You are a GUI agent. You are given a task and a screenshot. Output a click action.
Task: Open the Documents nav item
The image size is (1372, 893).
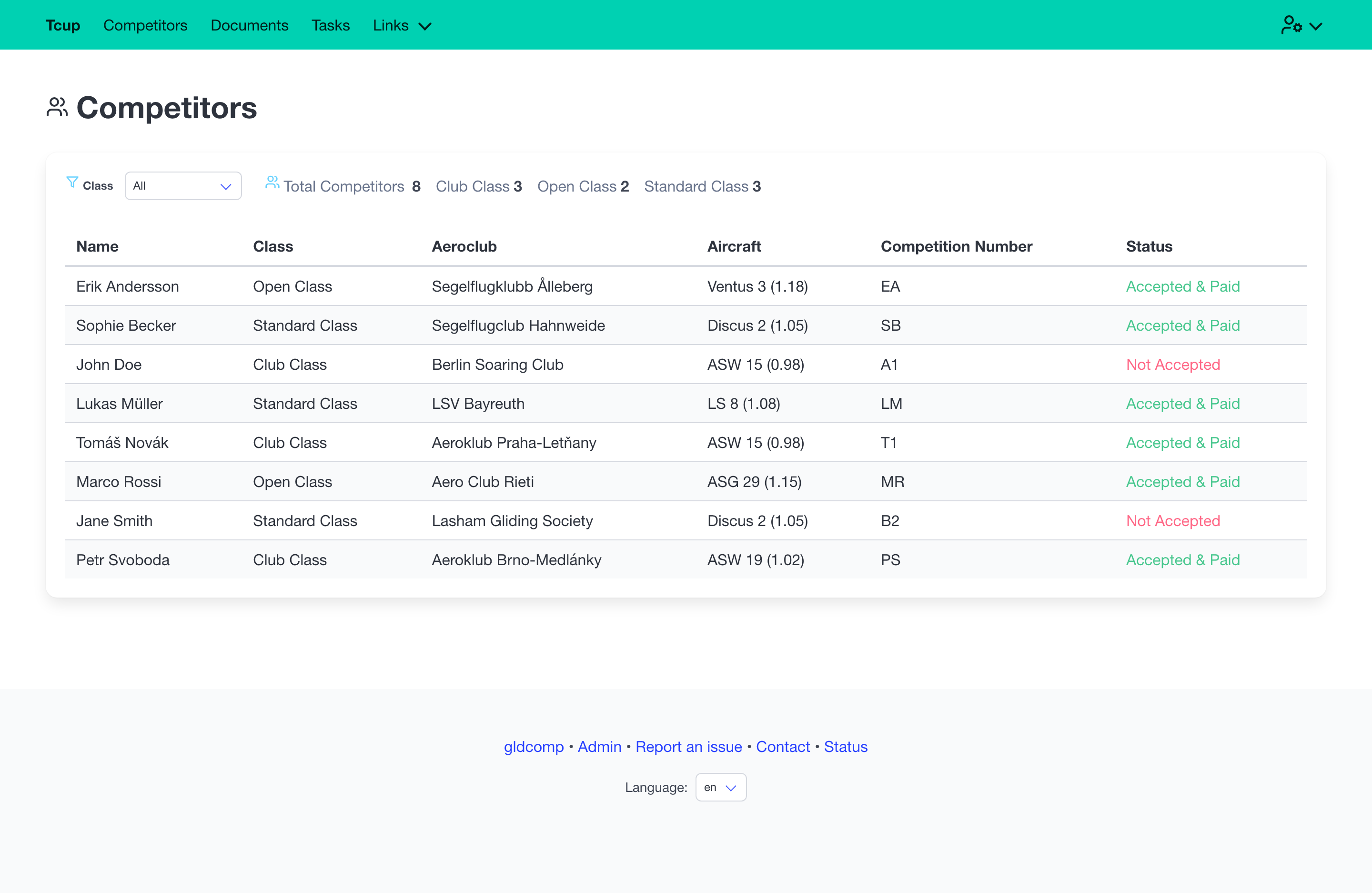click(250, 25)
